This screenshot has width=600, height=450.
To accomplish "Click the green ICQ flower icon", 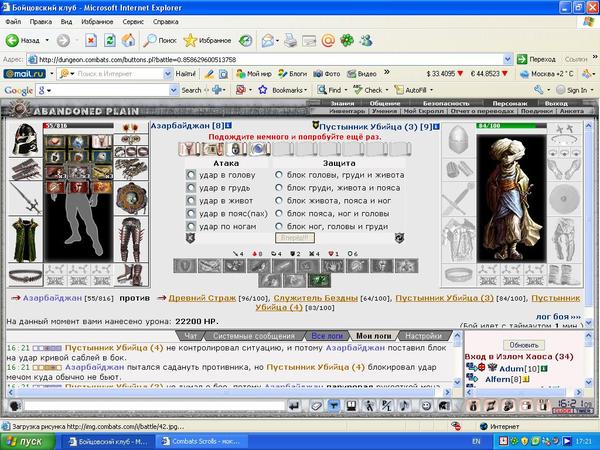I will point(347,40).
